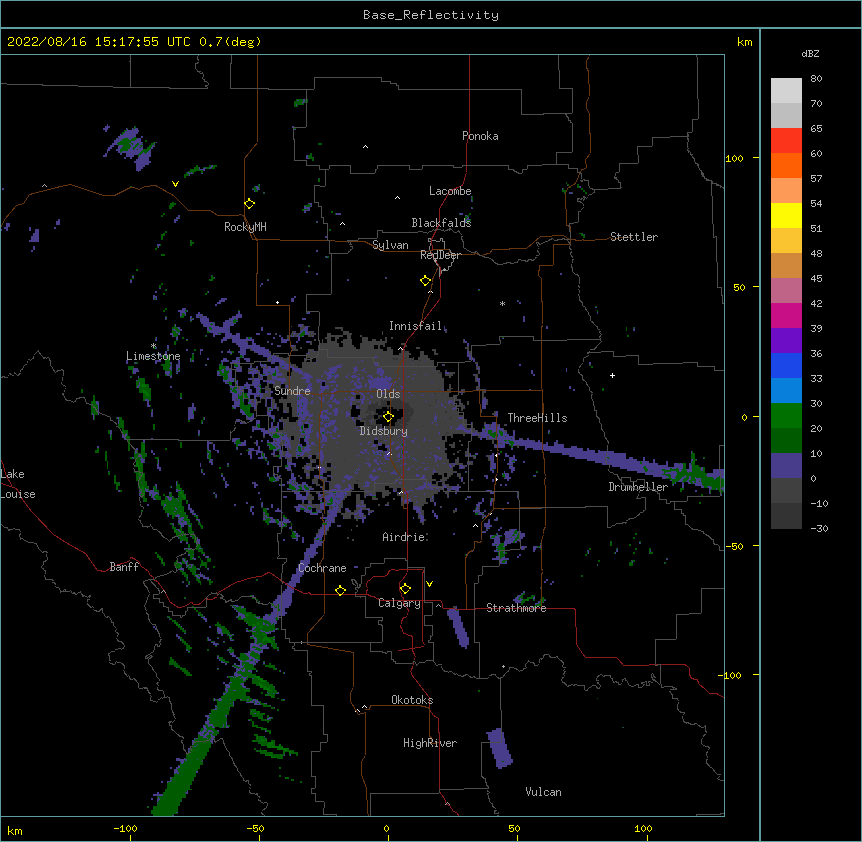Image resolution: width=862 pixels, height=842 pixels.
Task: Click the 57 value in the dBZ legend
Action: click(816, 179)
